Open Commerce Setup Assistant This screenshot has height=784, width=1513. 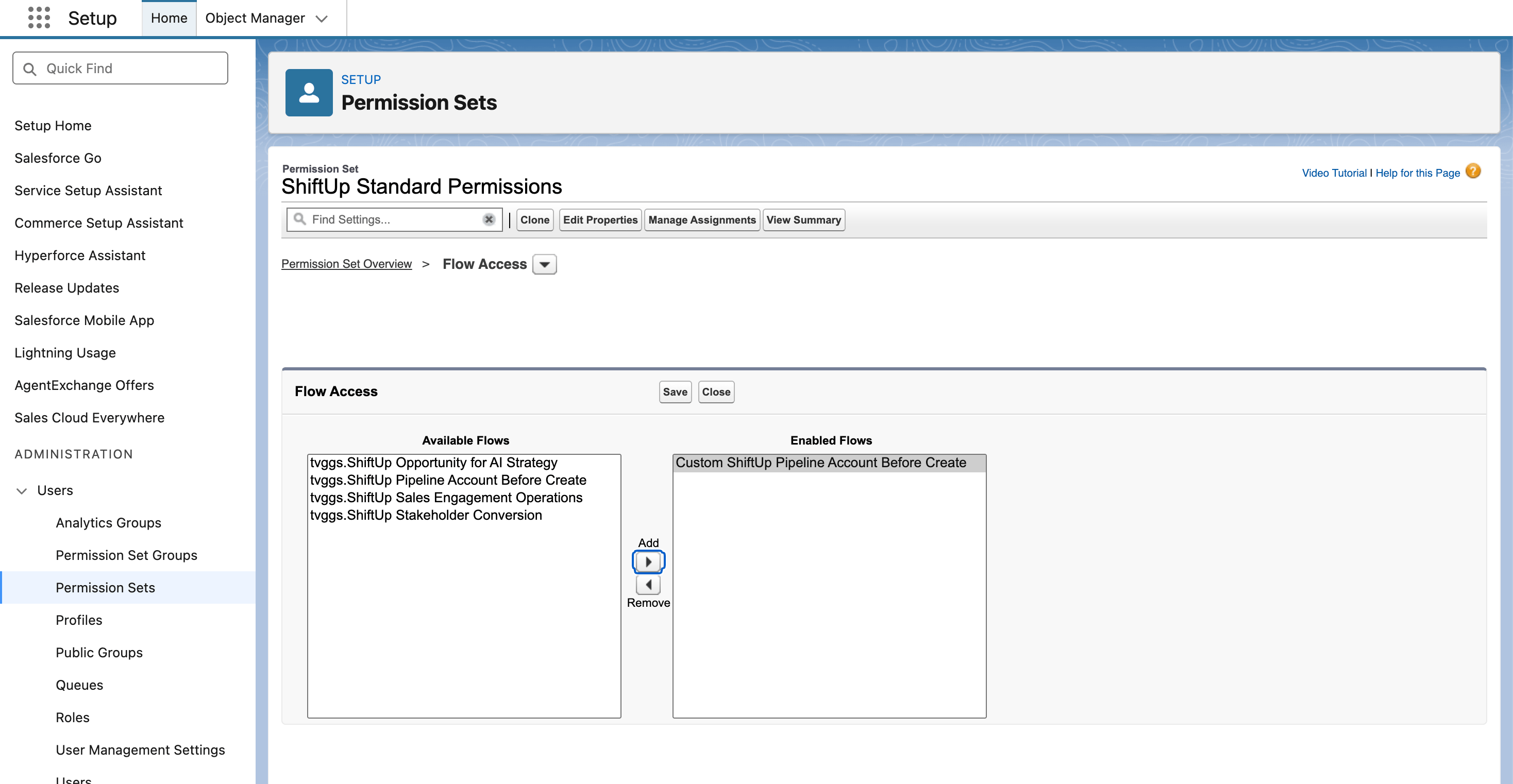point(98,223)
